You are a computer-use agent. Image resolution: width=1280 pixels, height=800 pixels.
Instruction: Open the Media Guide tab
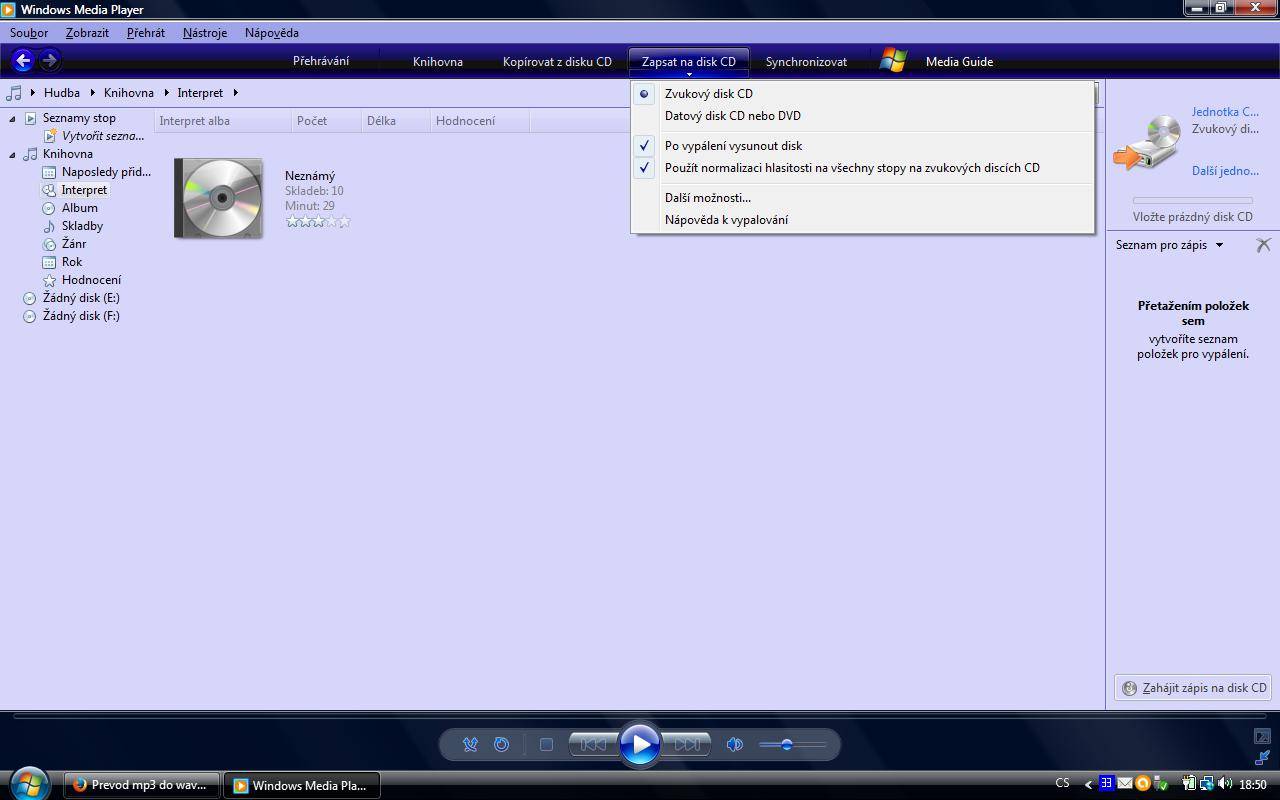(959, 61)
